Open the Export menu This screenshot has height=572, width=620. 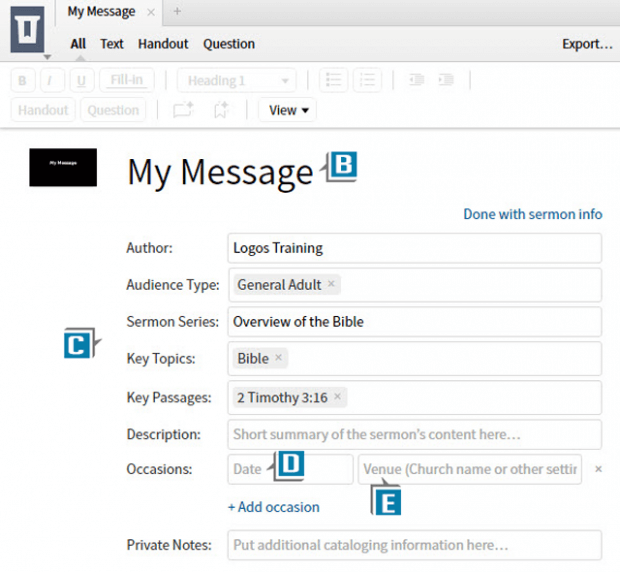(x=587, y=44)
